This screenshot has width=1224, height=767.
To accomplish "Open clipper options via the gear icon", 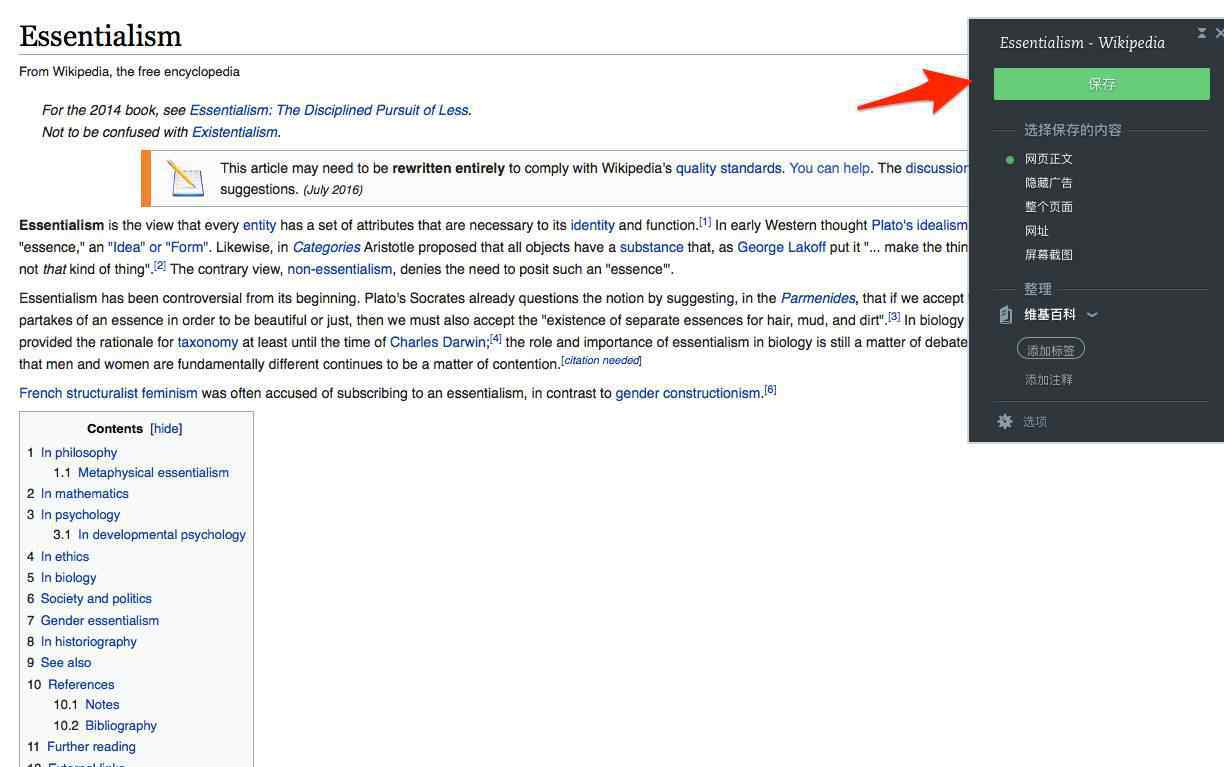I will tap(1005, 422).
